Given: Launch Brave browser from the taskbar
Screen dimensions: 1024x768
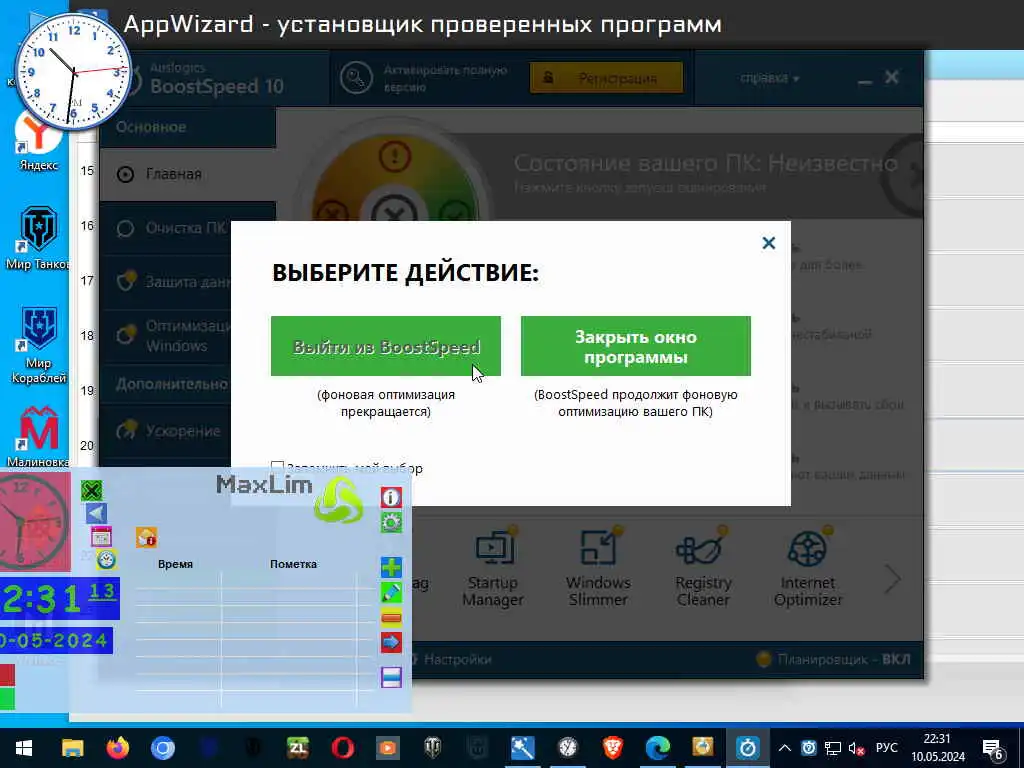Looking at the screenshot, I should pyautogui.click(x=613, y=748).
